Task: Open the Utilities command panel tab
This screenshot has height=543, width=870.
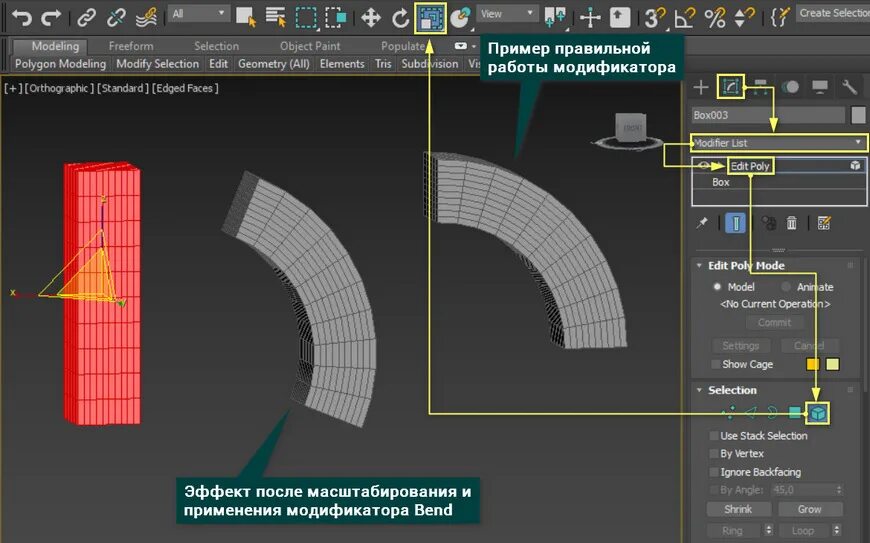Action: [849, 87]
